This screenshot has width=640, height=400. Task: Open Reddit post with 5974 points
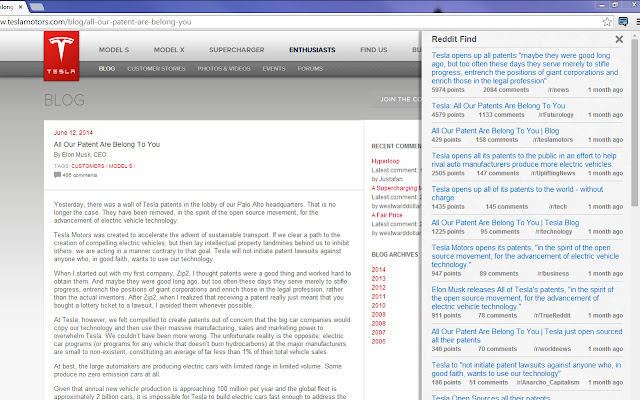click(x=525, y=68)
